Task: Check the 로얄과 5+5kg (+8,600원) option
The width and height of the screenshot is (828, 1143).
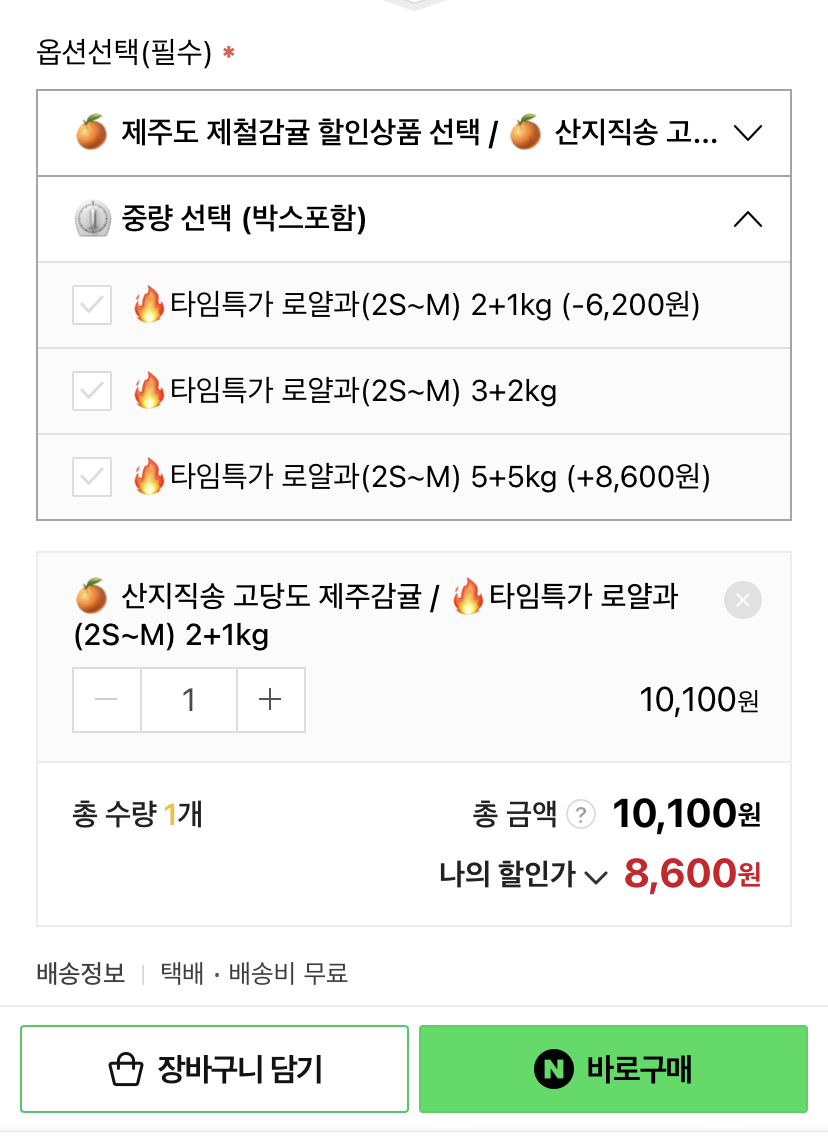Action: pyautogui.click(x=92, y=477)
